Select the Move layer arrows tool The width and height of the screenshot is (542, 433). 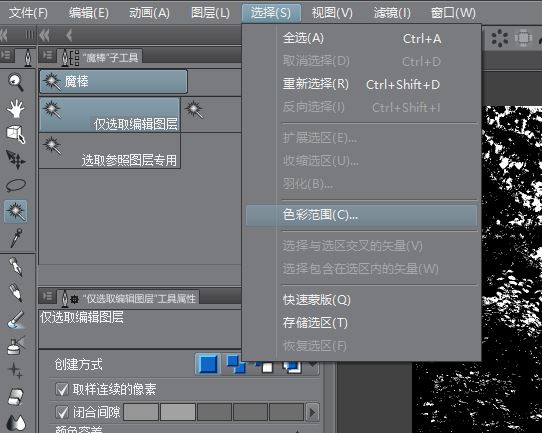pyautogui.click(x=16, y=160)
